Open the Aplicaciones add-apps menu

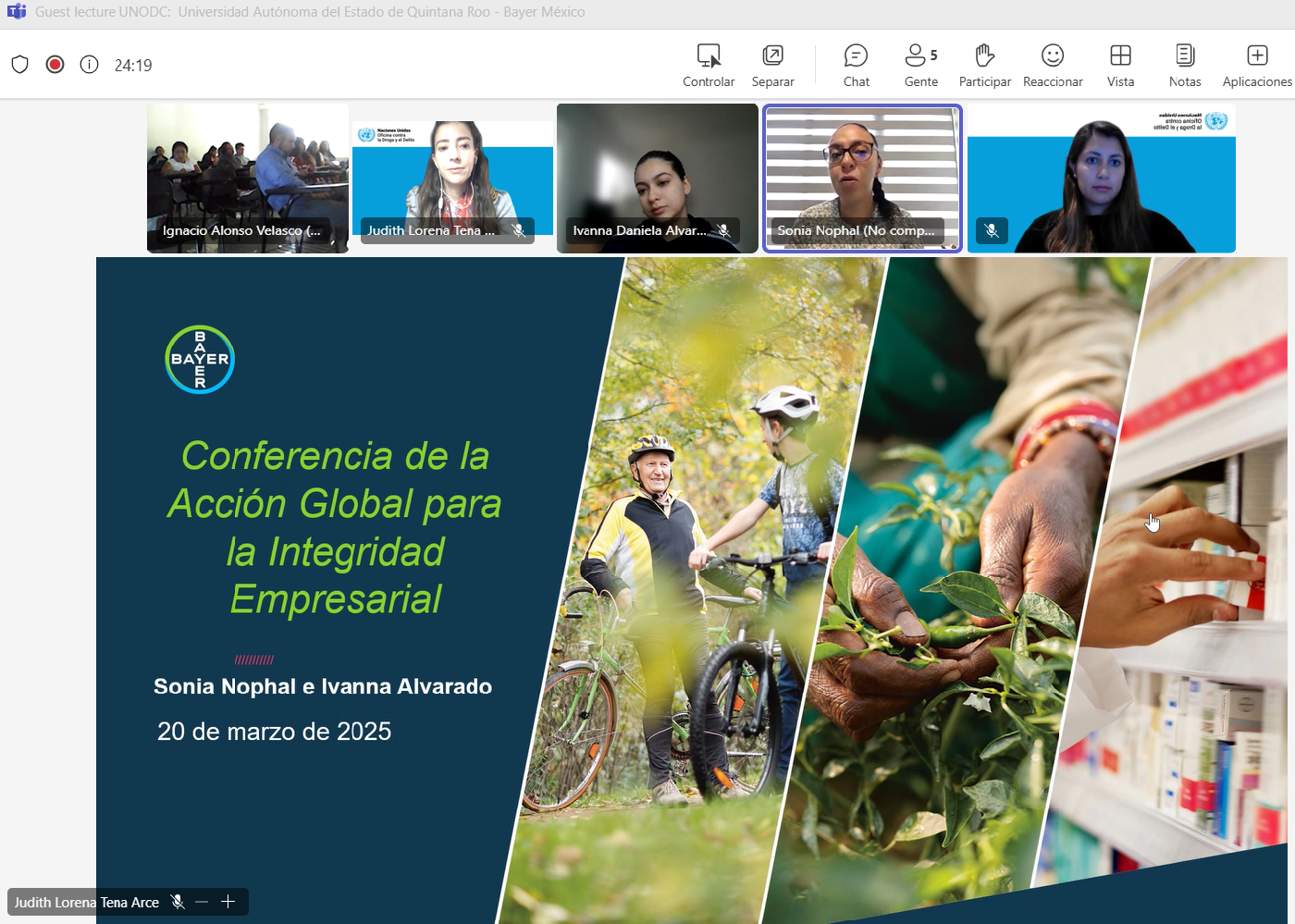pos(1257,66)
